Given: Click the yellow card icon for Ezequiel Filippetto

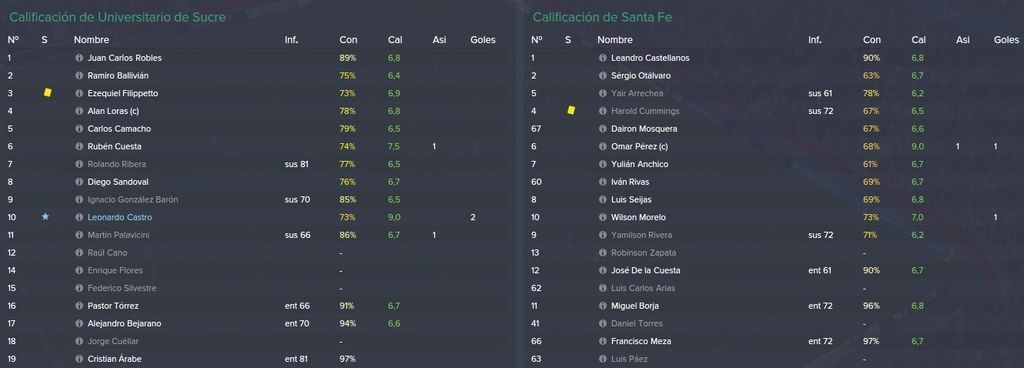Looking at the screenshot, I should click(x=47, y=93).
